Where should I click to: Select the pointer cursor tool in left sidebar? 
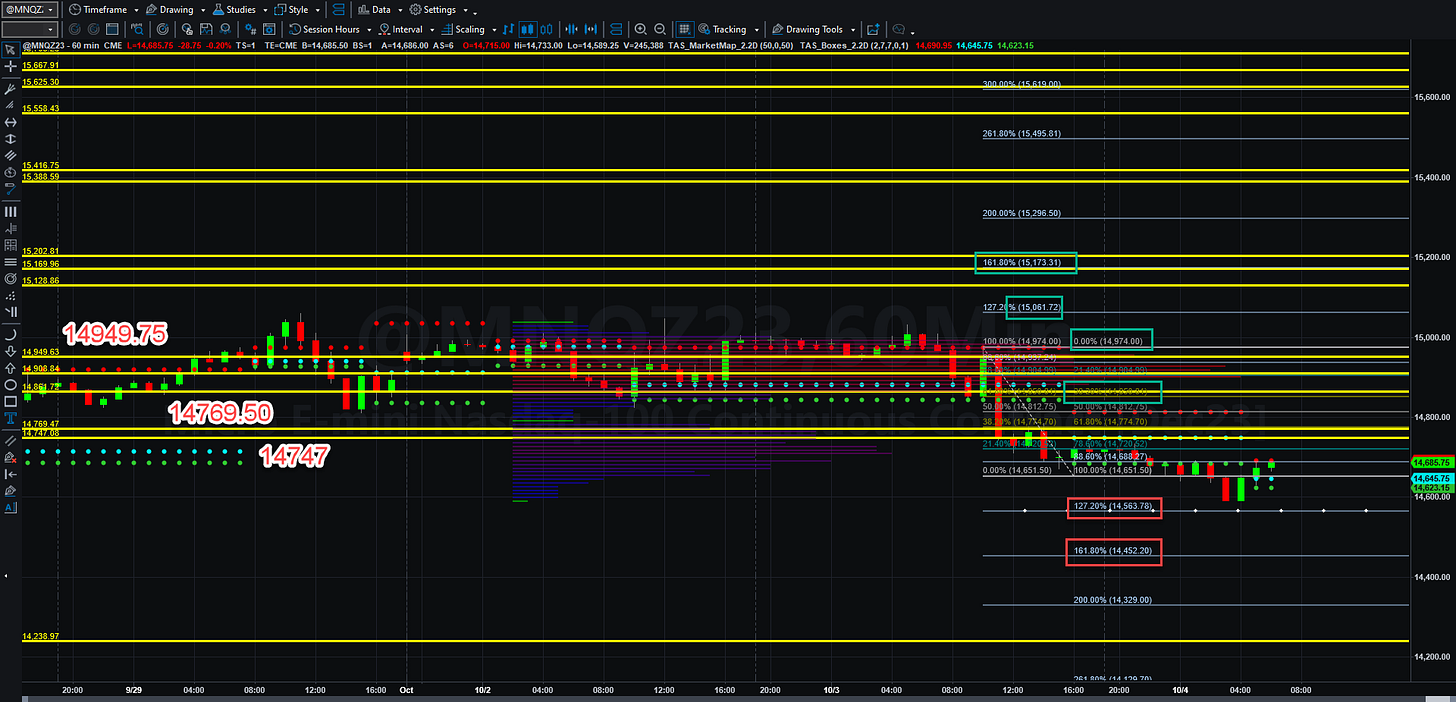[11, 48]
